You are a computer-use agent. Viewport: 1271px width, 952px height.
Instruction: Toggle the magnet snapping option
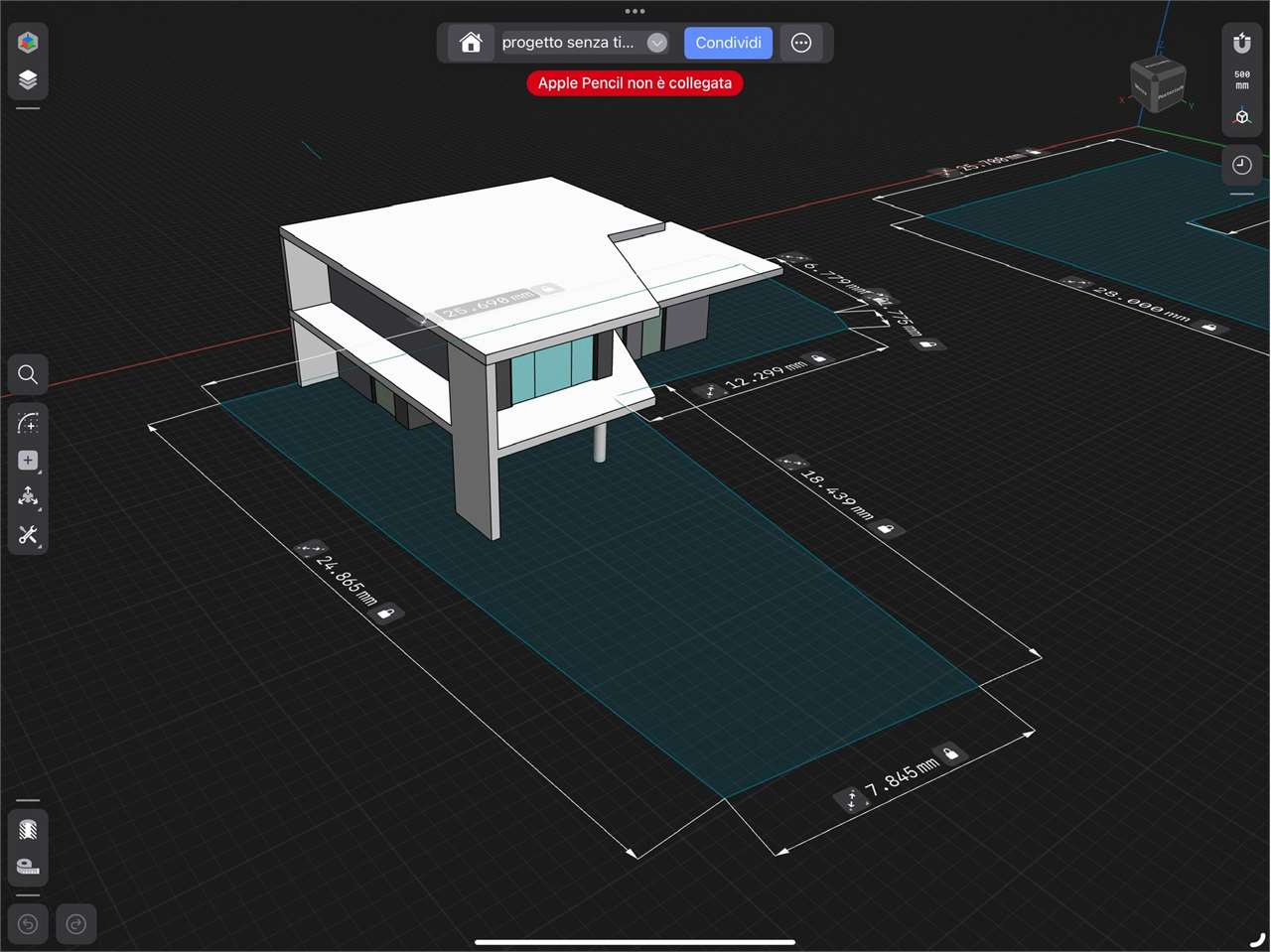[1242, 43]
